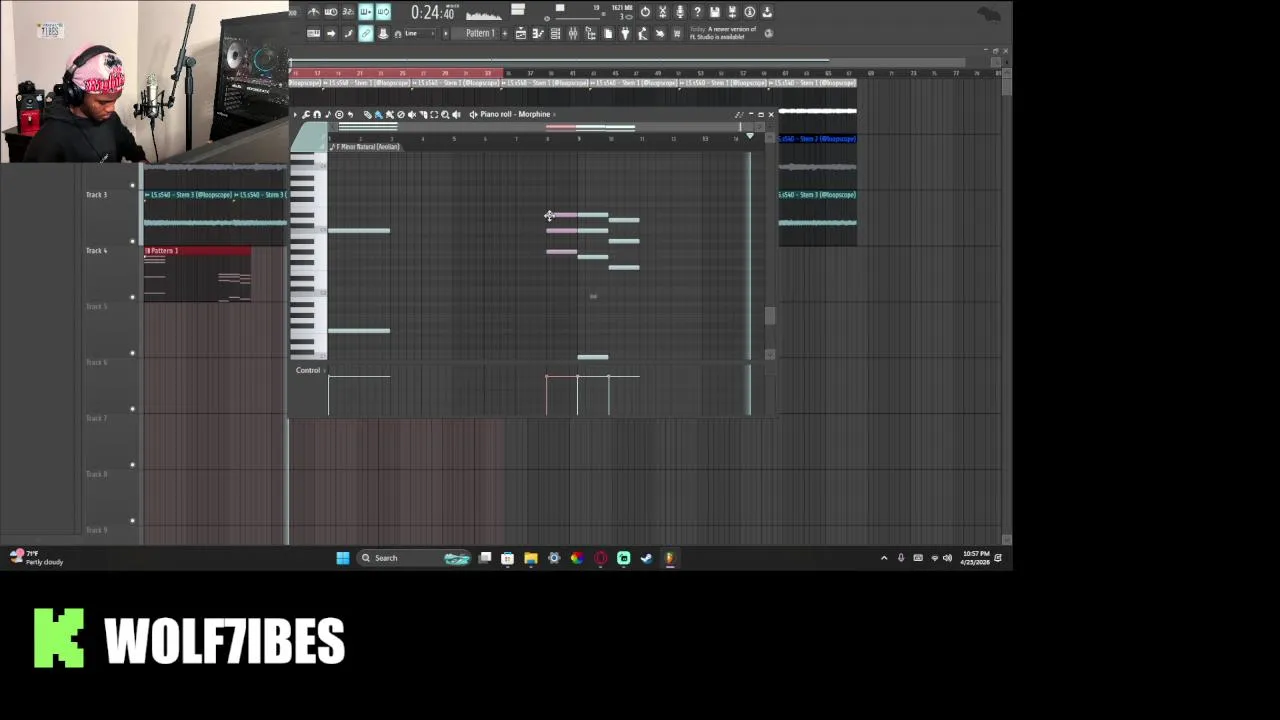Open Piano roll tools wrench menu
1280x720 pixels.
306,114
